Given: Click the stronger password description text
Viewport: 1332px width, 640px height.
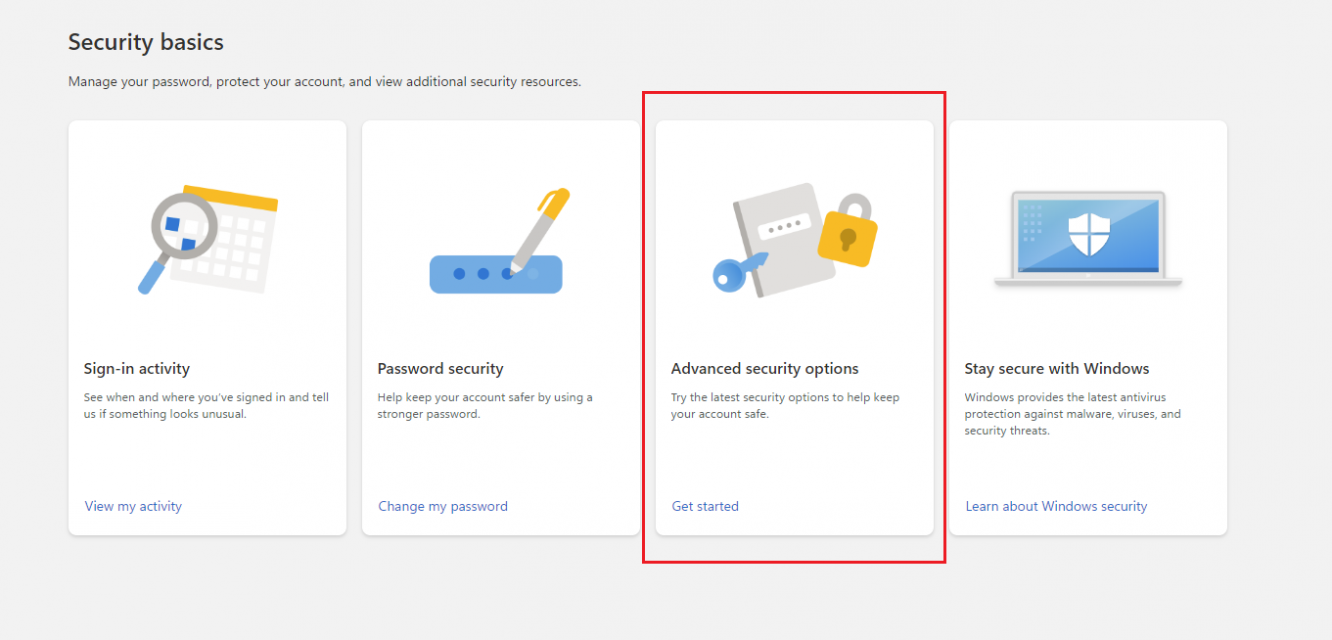Looking at the screenshot, I should [x=485, y=405].
